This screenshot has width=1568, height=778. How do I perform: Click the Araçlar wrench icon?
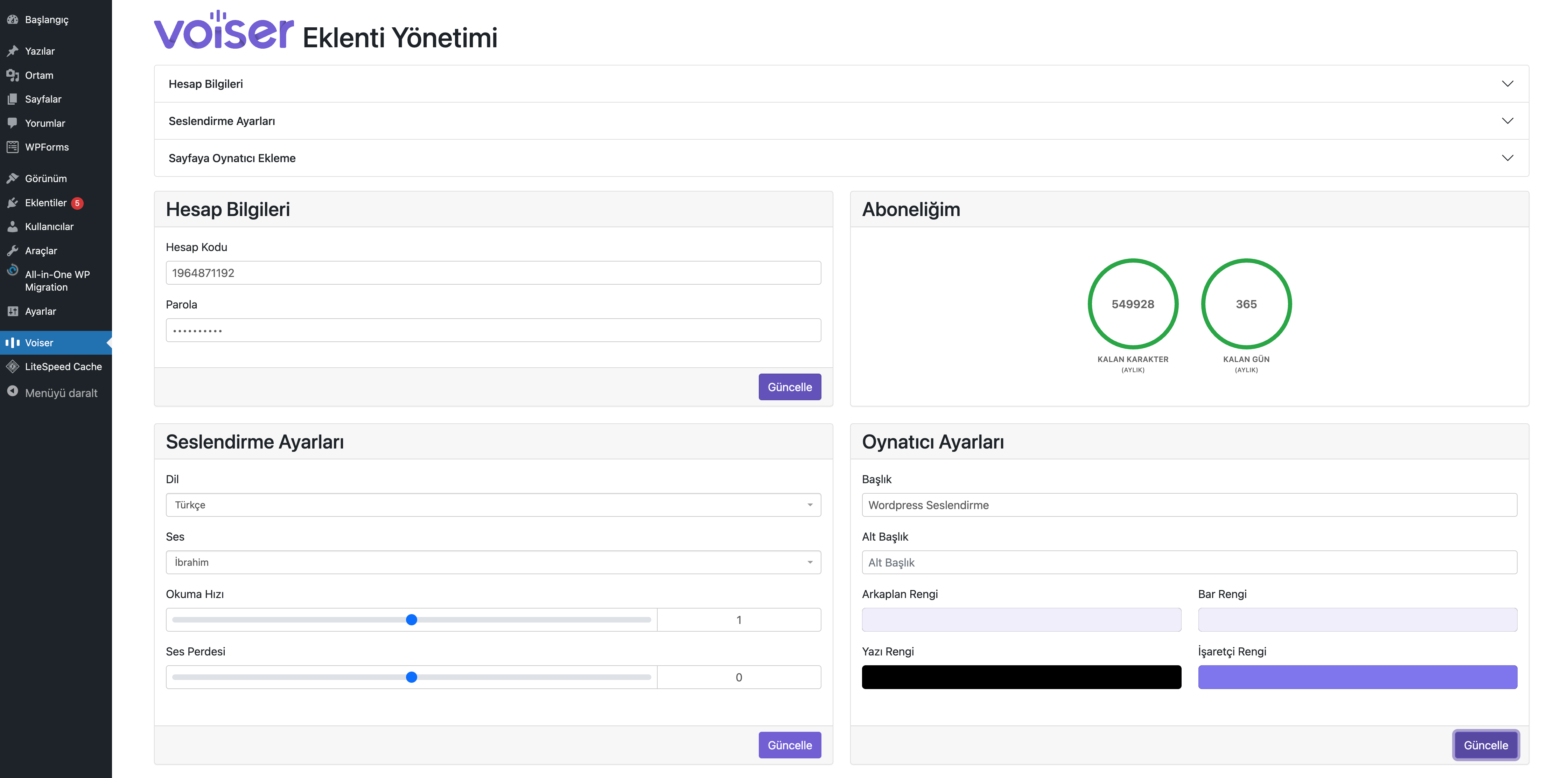(x=12, y=251)
